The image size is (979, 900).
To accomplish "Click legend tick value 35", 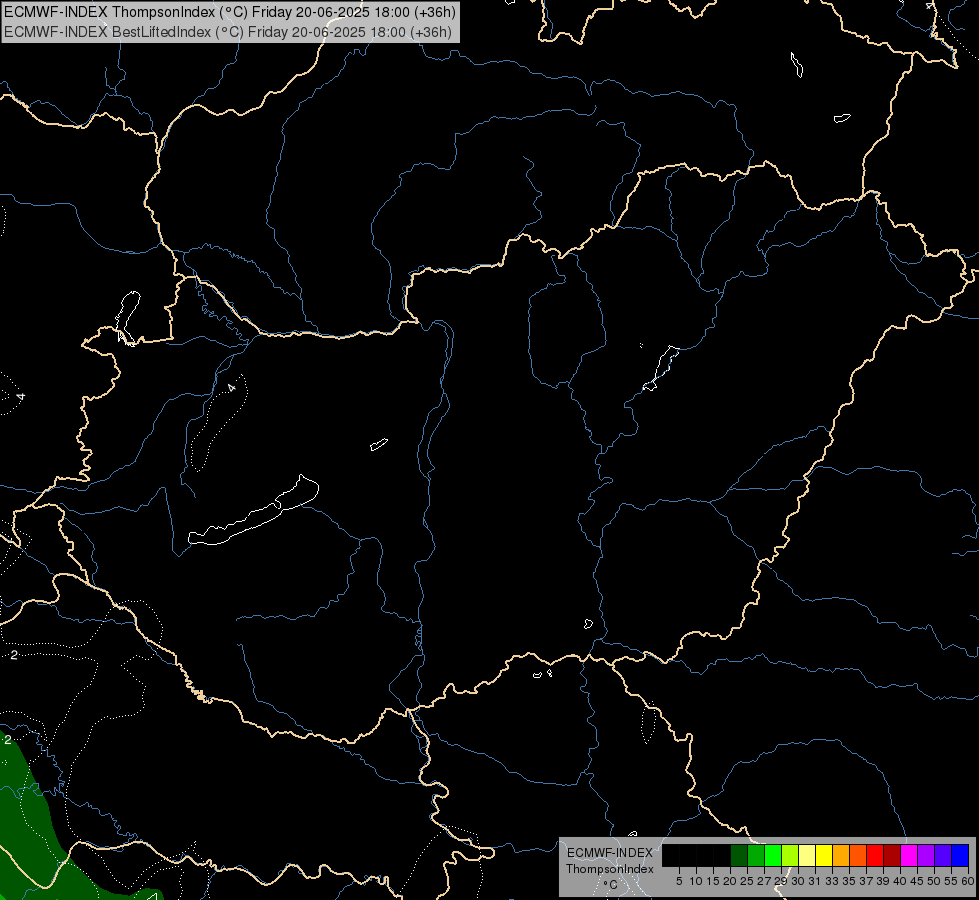I will (x=849, y=881).
